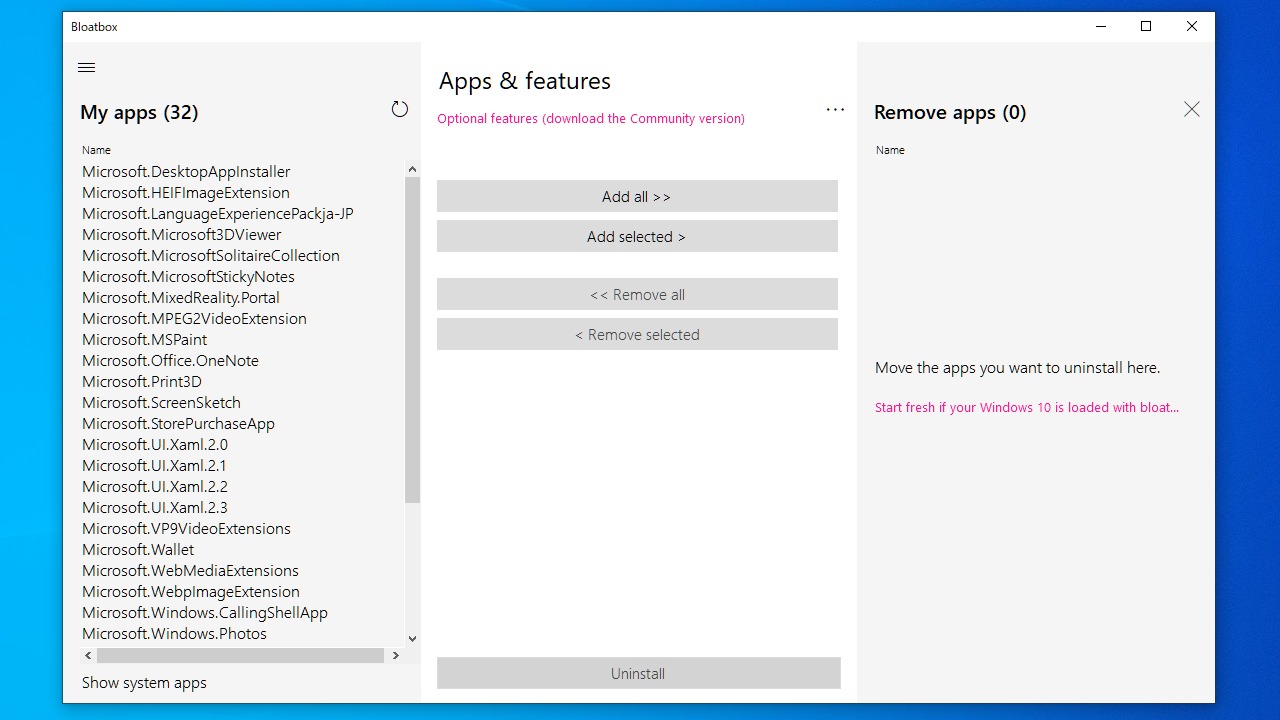Select Microsoft.HEIFImageExtension
This screenshot has width=1280, height=720.
(x=186, y=193)
